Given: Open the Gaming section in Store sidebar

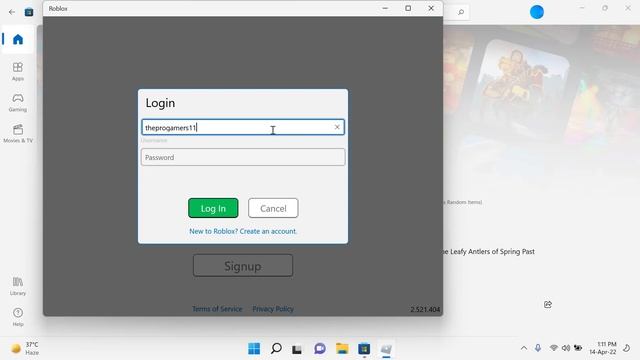Looking at the screenshot, I should click(18, 102).
